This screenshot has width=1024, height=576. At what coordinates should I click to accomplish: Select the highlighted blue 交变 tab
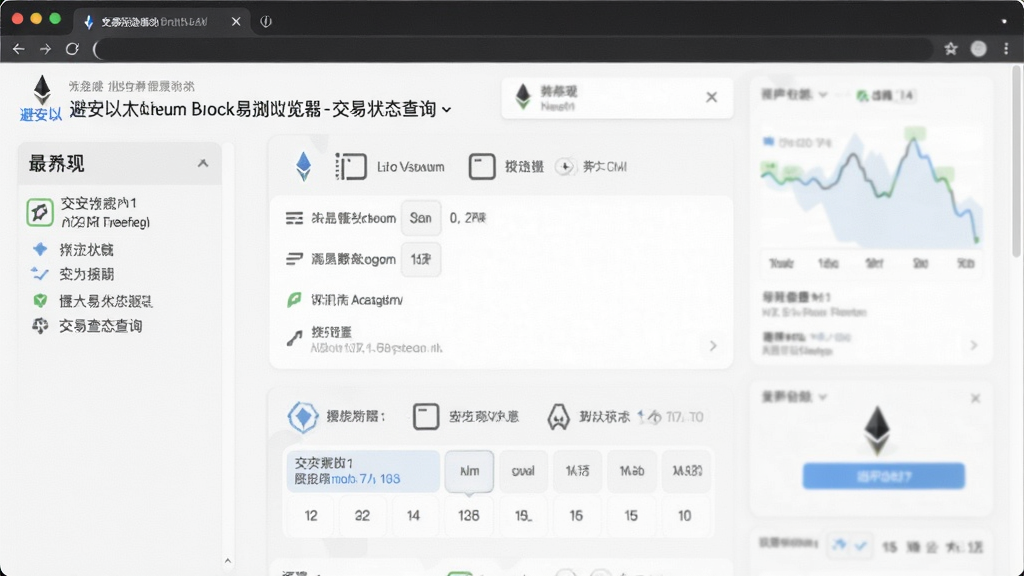tap(363, 471)
